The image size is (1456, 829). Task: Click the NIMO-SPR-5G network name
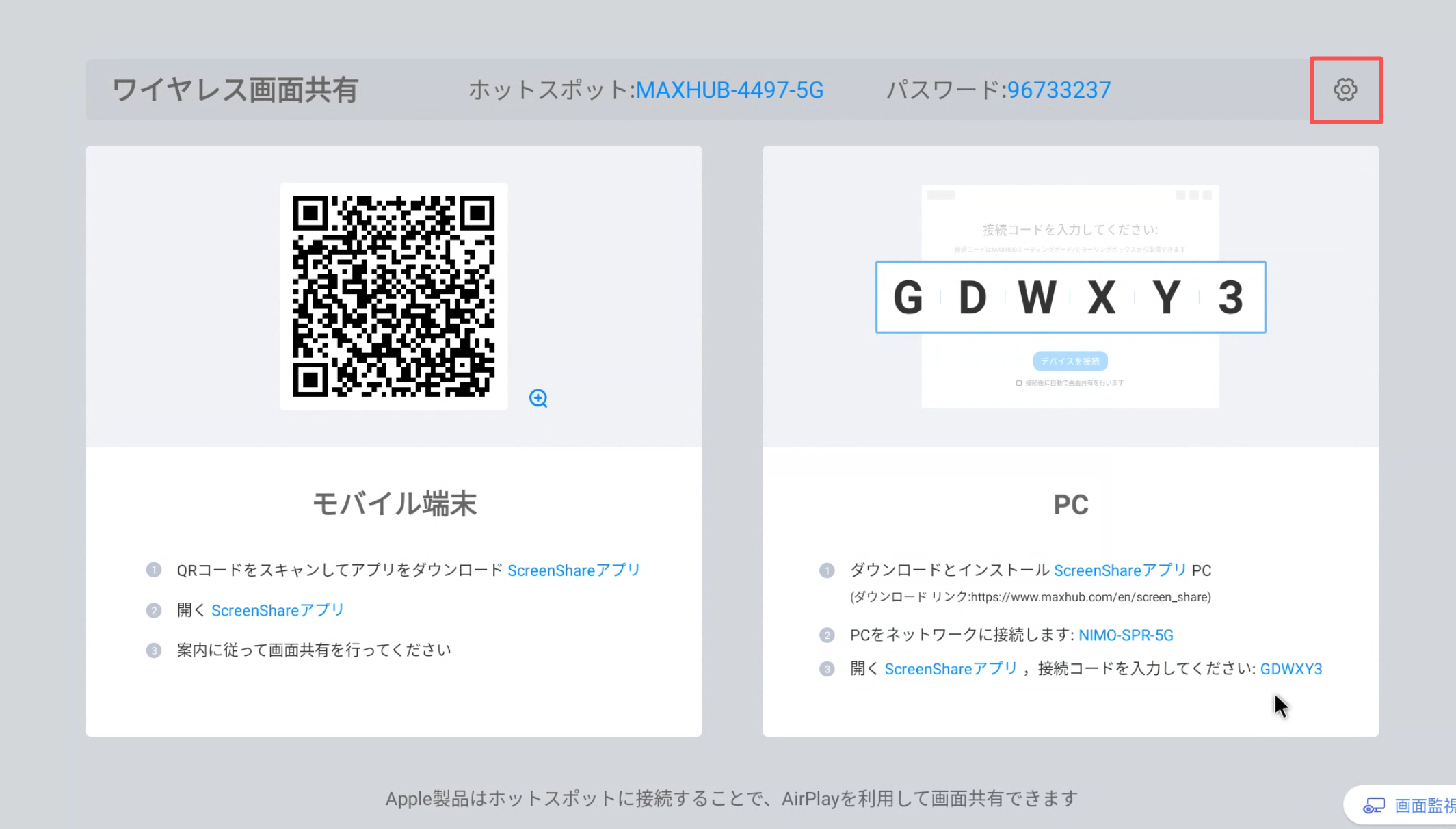tap(1126, 635)
